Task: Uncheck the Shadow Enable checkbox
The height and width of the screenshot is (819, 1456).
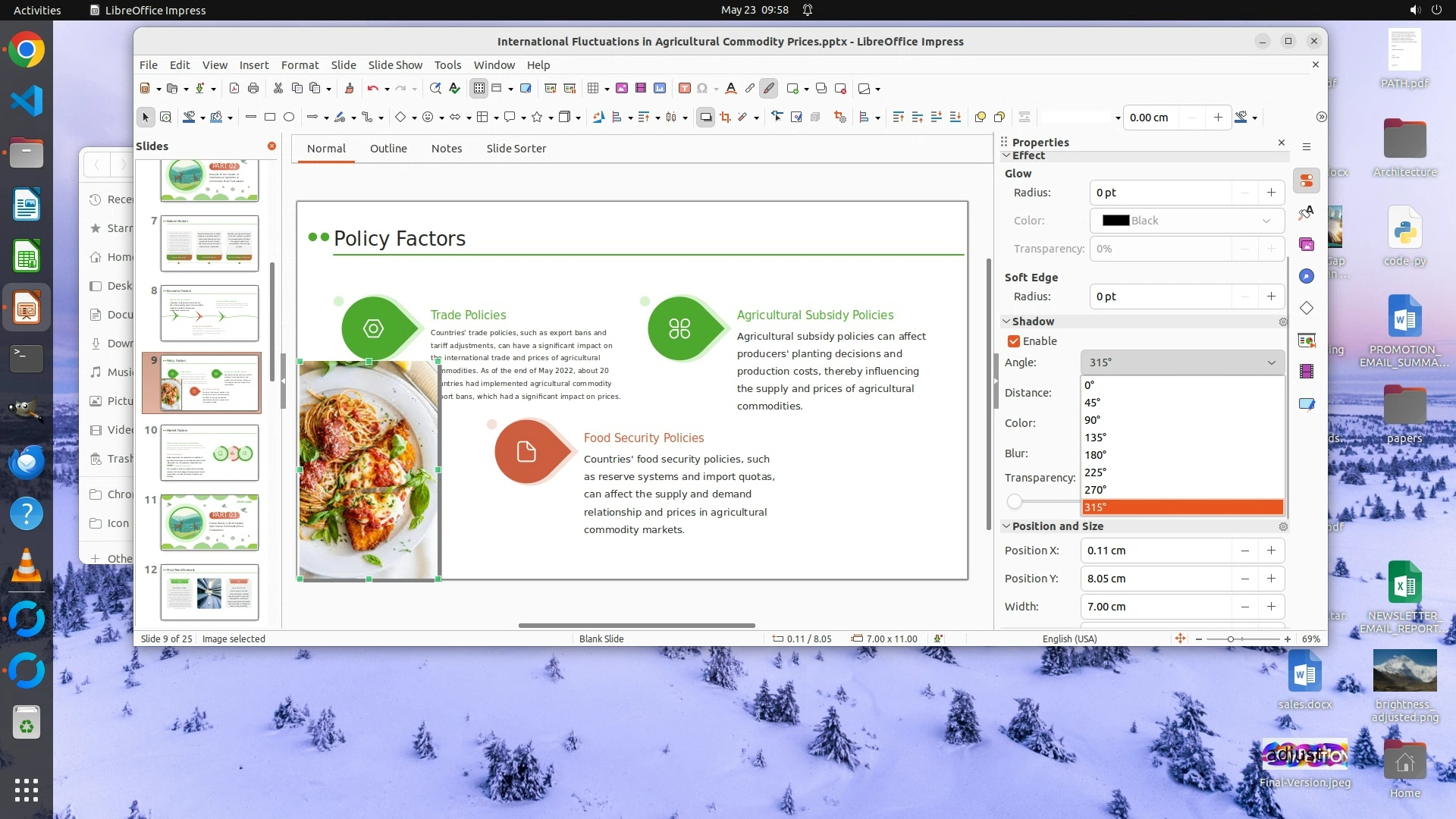Action: click(x=1014, y=341)
